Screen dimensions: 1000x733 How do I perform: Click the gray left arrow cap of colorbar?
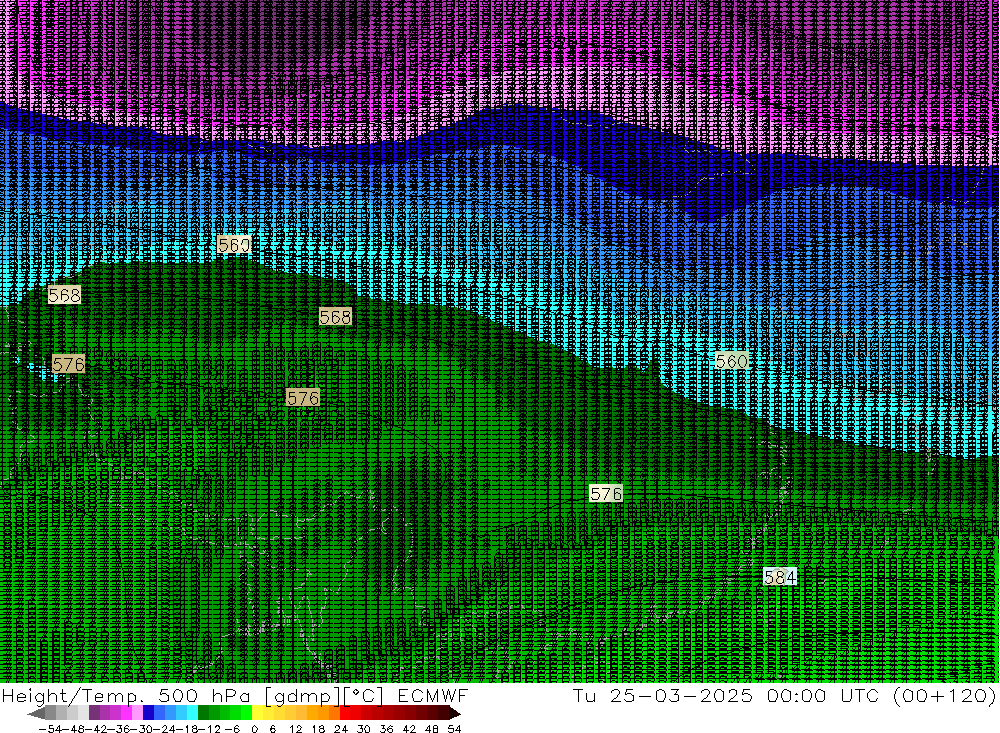click(x=36, y=712)
